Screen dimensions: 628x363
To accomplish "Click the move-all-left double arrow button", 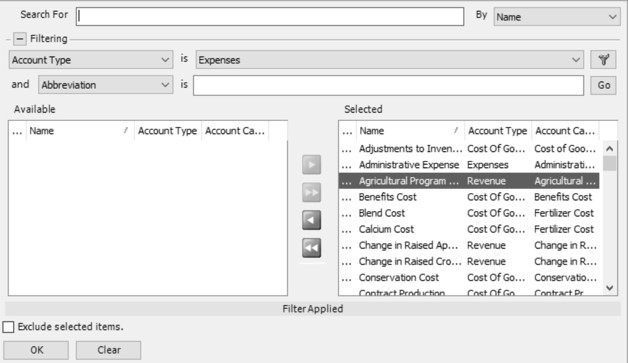I will (x=312, y=248).
